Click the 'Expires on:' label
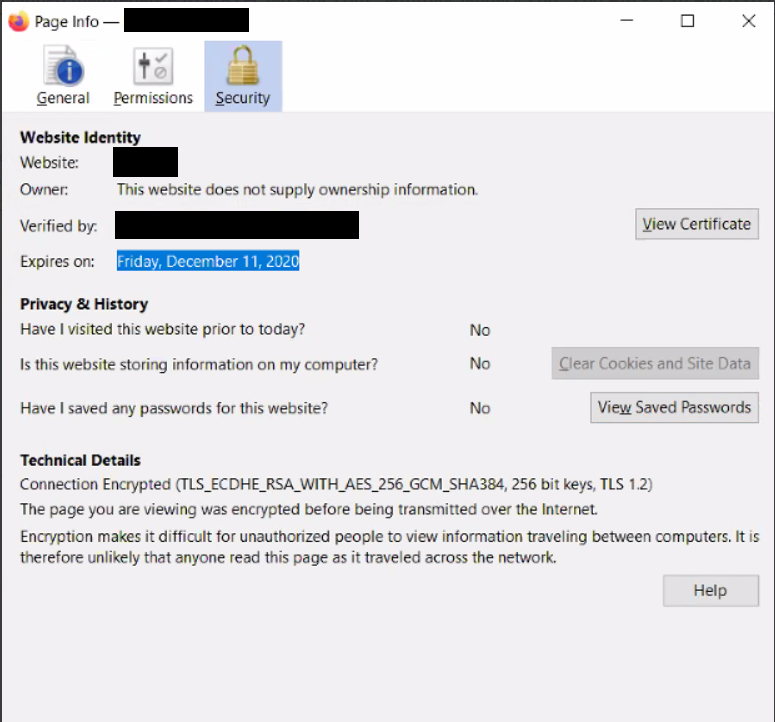 (57, 261)
